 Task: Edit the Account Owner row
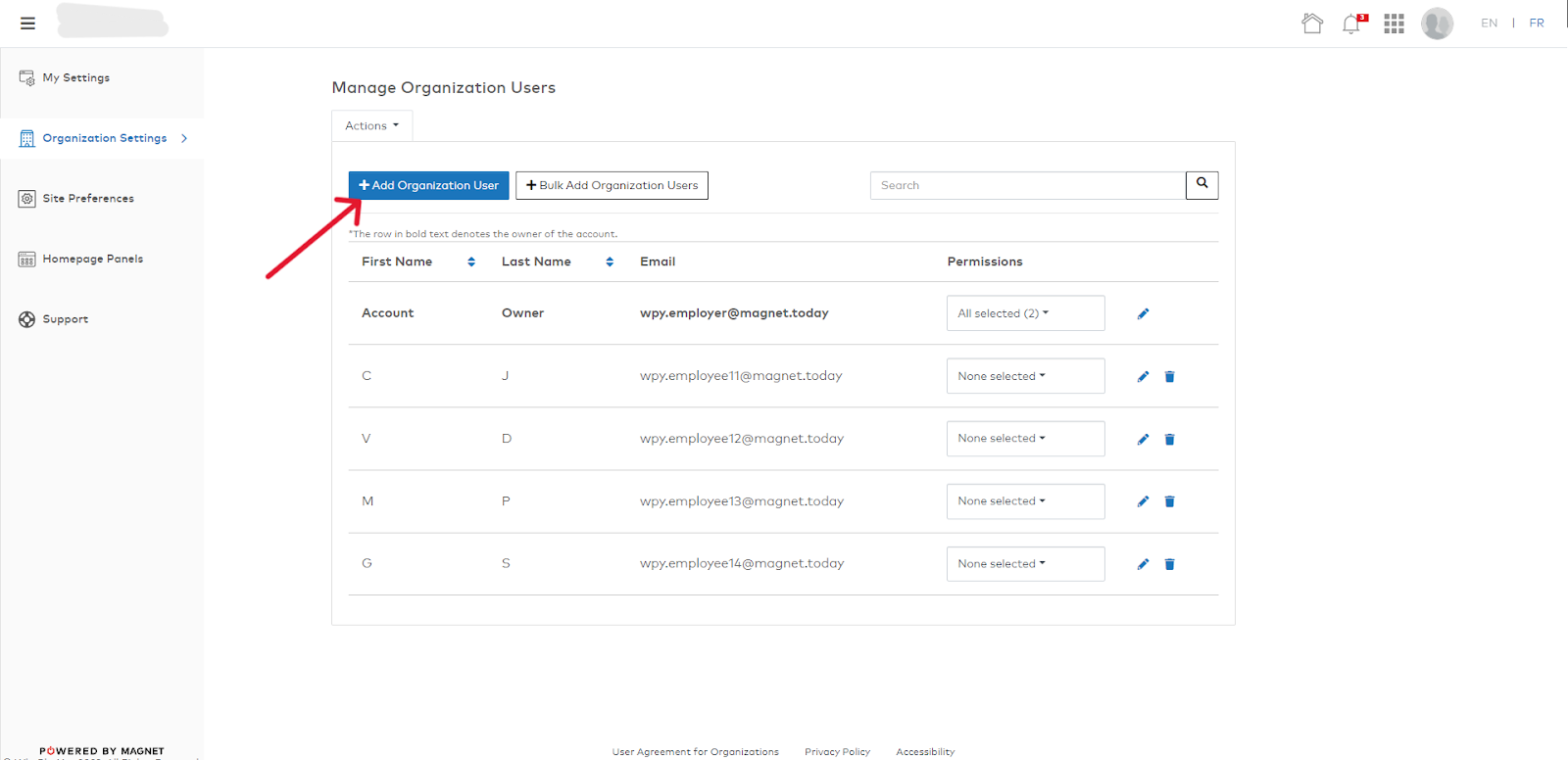(1143, 313)
